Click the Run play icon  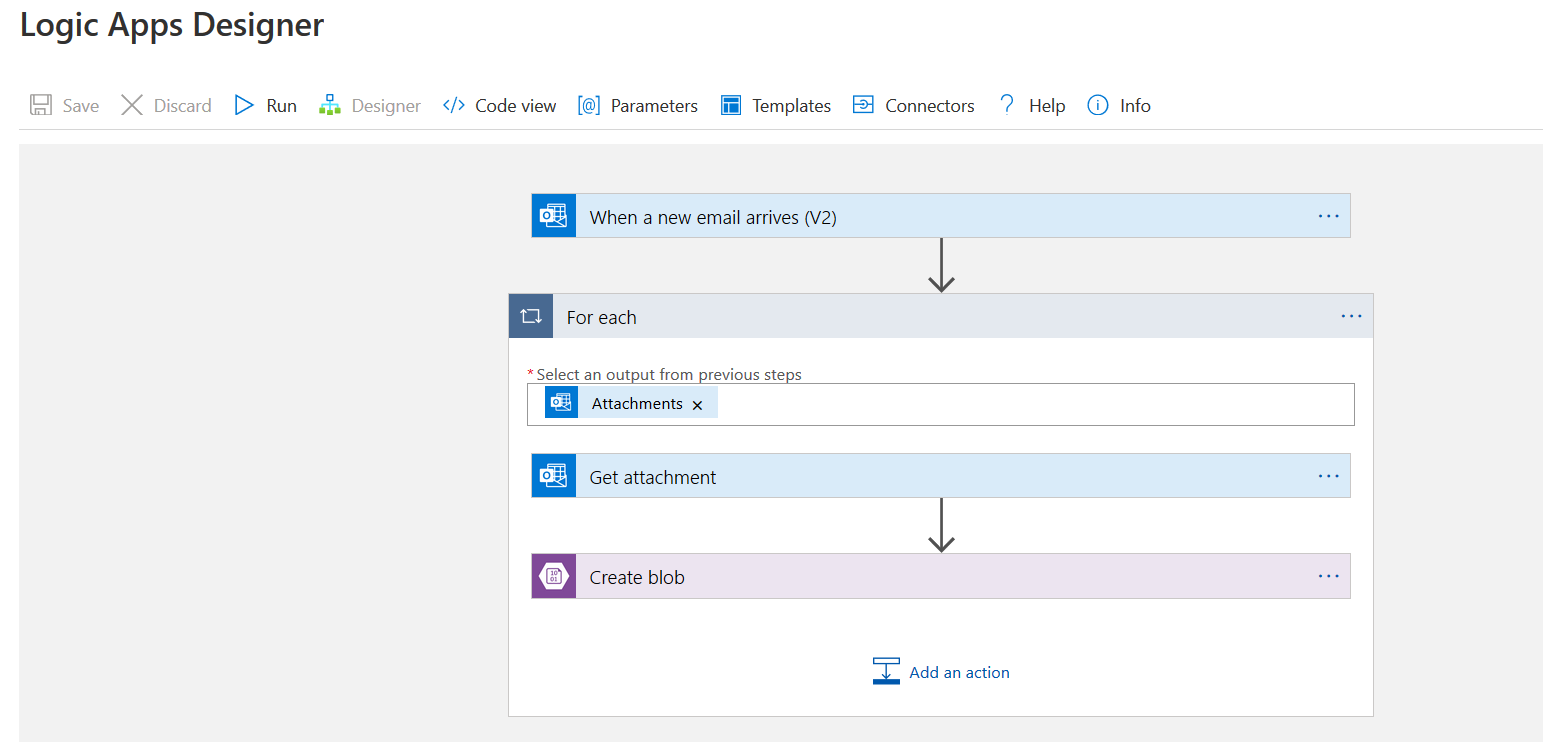[244, 105]
